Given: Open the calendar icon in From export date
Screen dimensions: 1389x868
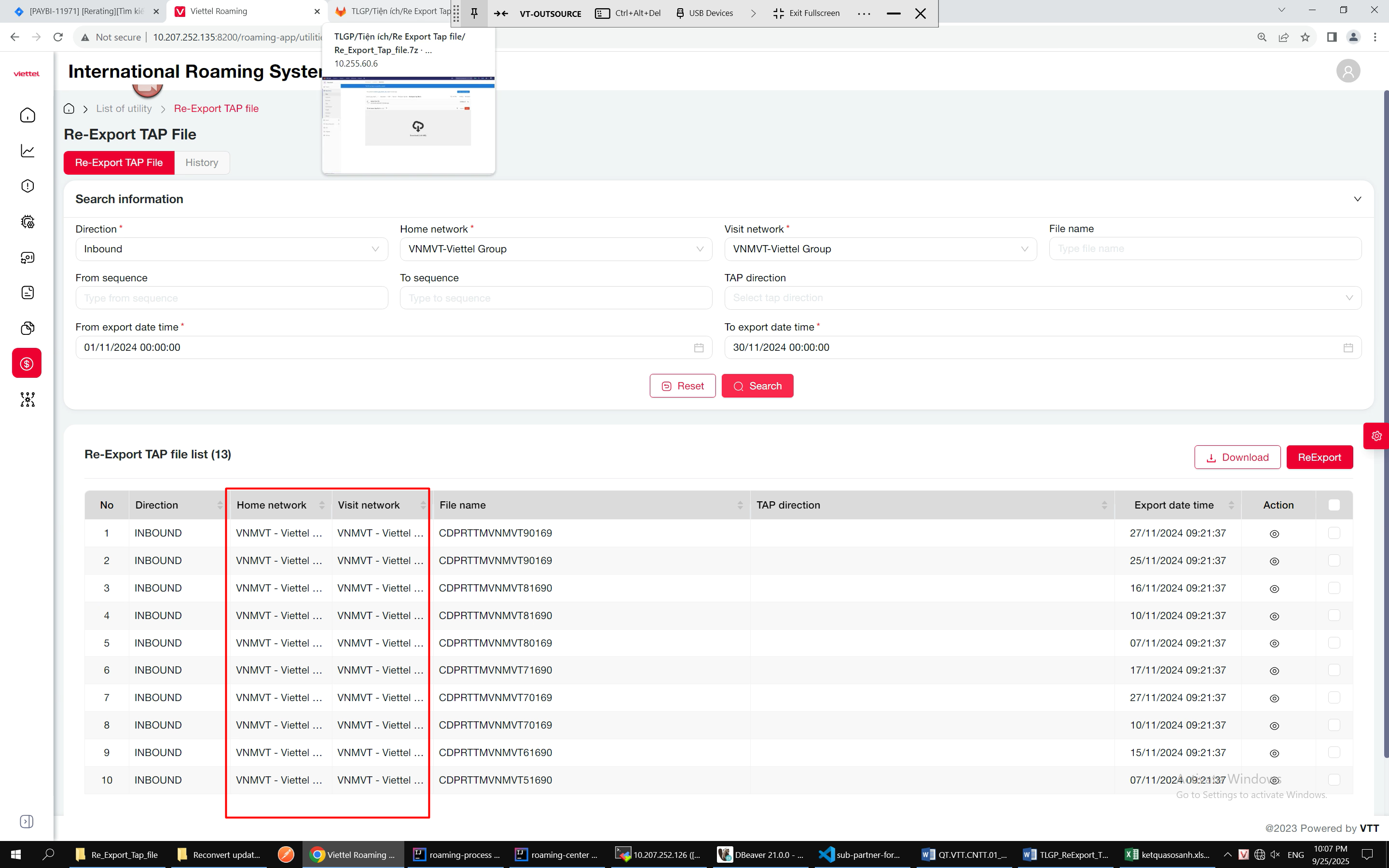Looking at the screenshot, I should pos(699,348).
